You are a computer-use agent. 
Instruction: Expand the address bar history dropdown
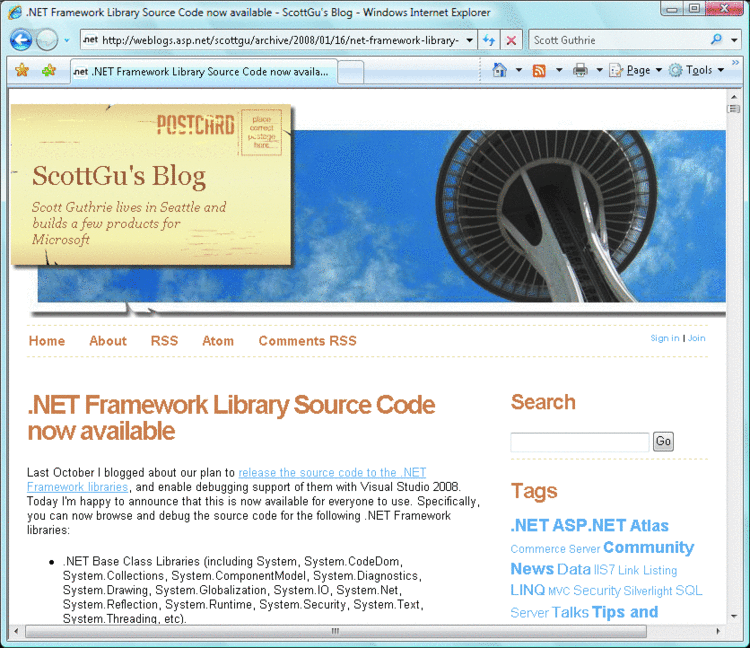[470, 40]
